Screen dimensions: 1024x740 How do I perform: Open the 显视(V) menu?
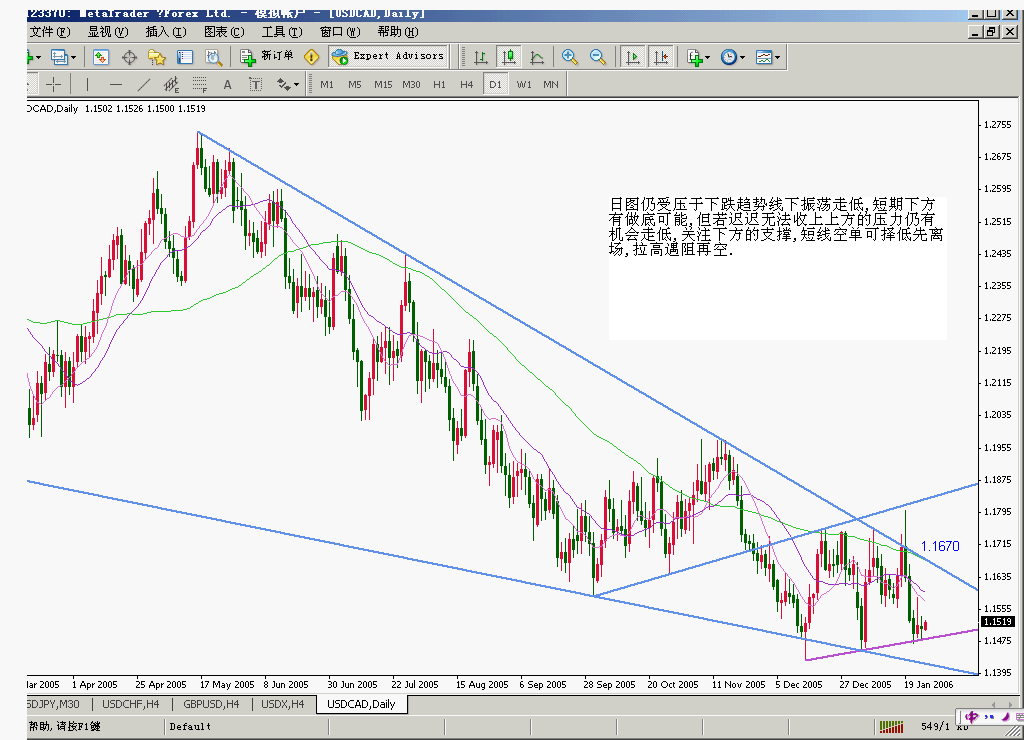pos(108,31)
